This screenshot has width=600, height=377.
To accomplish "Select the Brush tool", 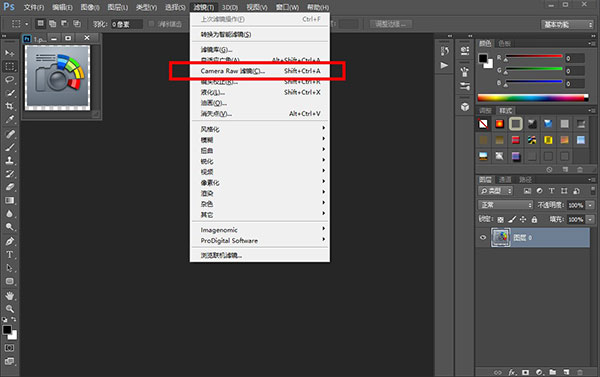I will [10, 147].
